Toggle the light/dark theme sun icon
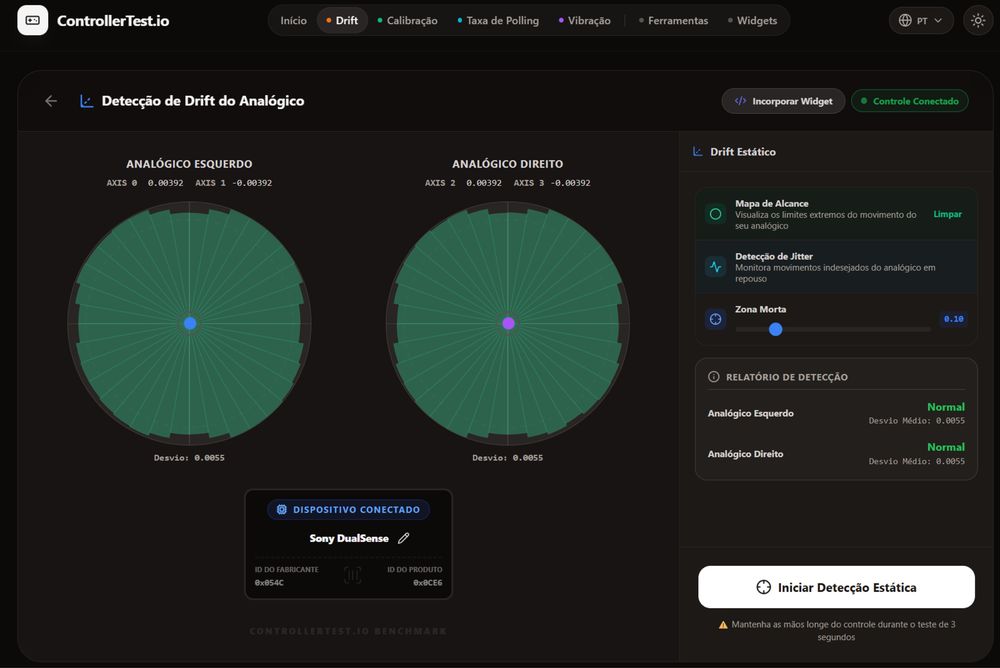The width and height of the screenshot is (1000, 668). coord(978,20)
